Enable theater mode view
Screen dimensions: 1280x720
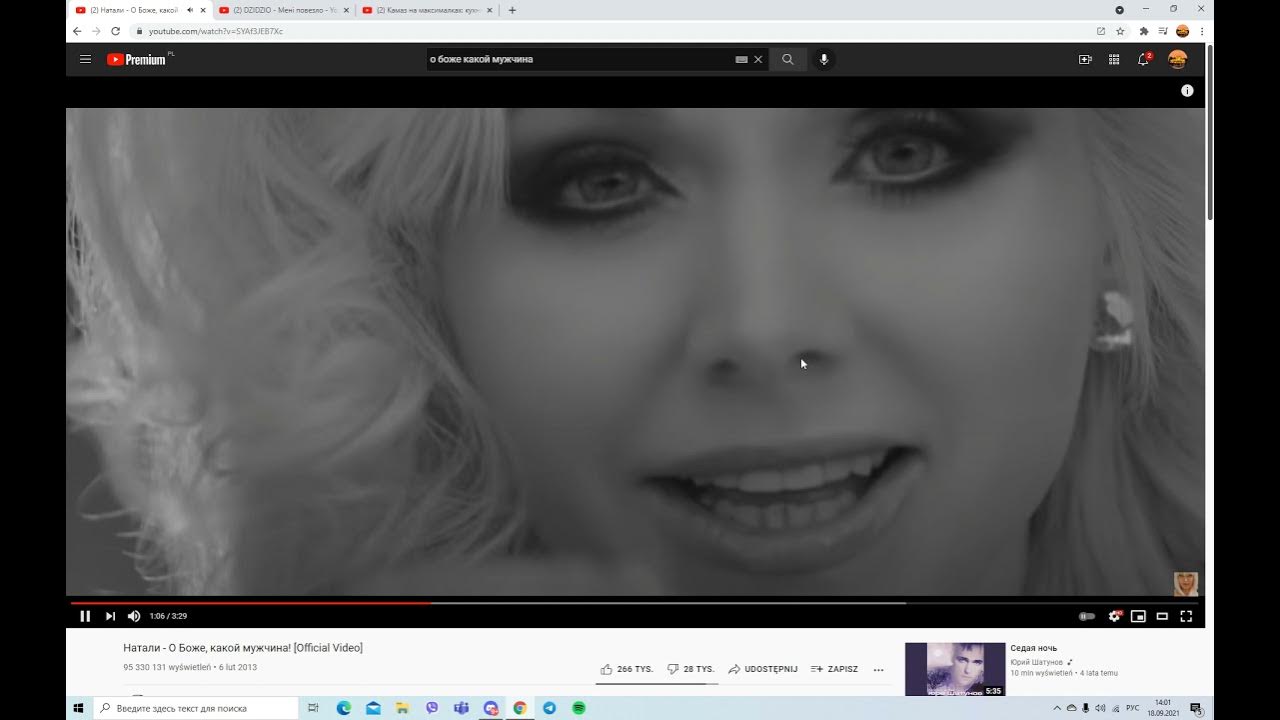tap(1162, 616)
